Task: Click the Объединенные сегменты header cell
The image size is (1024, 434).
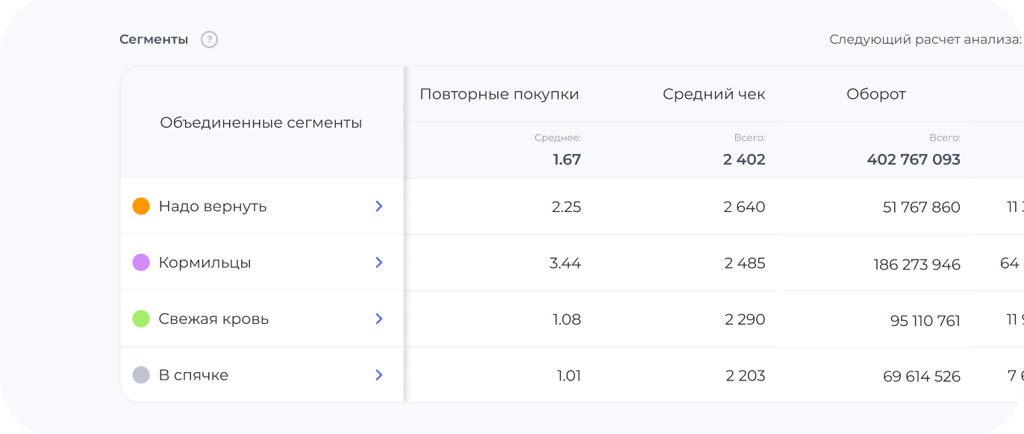Action: coord(261,122)
